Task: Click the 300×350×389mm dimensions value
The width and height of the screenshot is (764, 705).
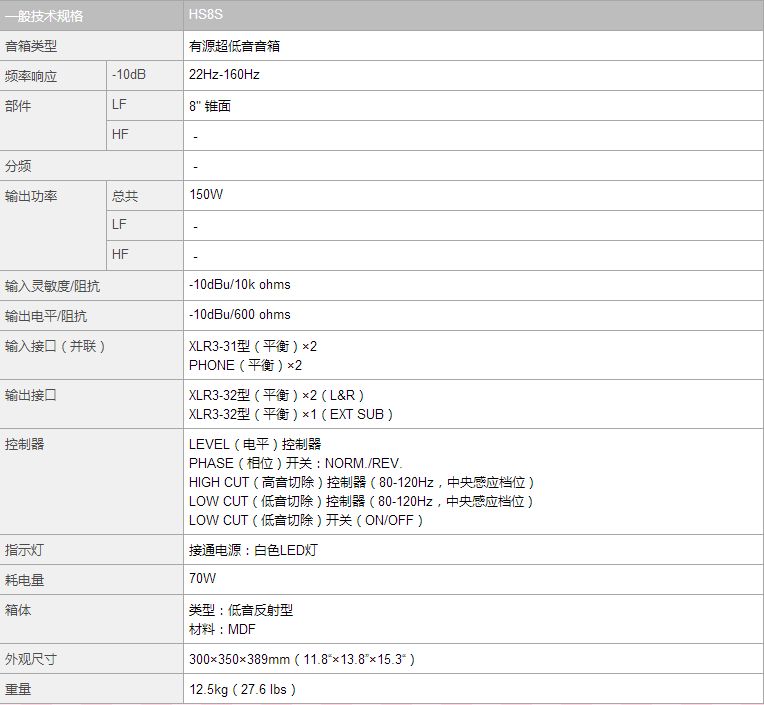Action: [x=302, y=659]
